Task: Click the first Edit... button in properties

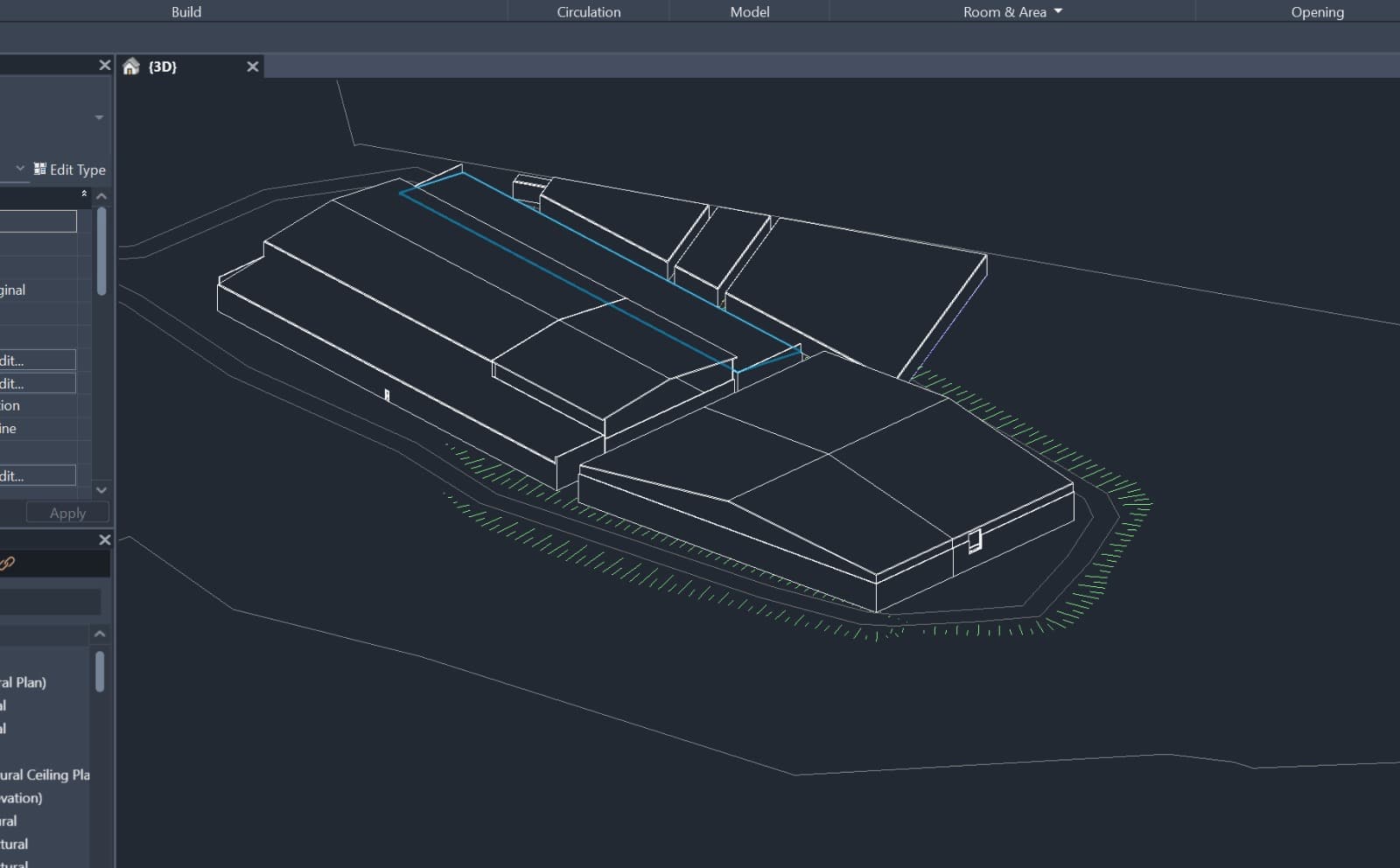Action: click(38, 360)
